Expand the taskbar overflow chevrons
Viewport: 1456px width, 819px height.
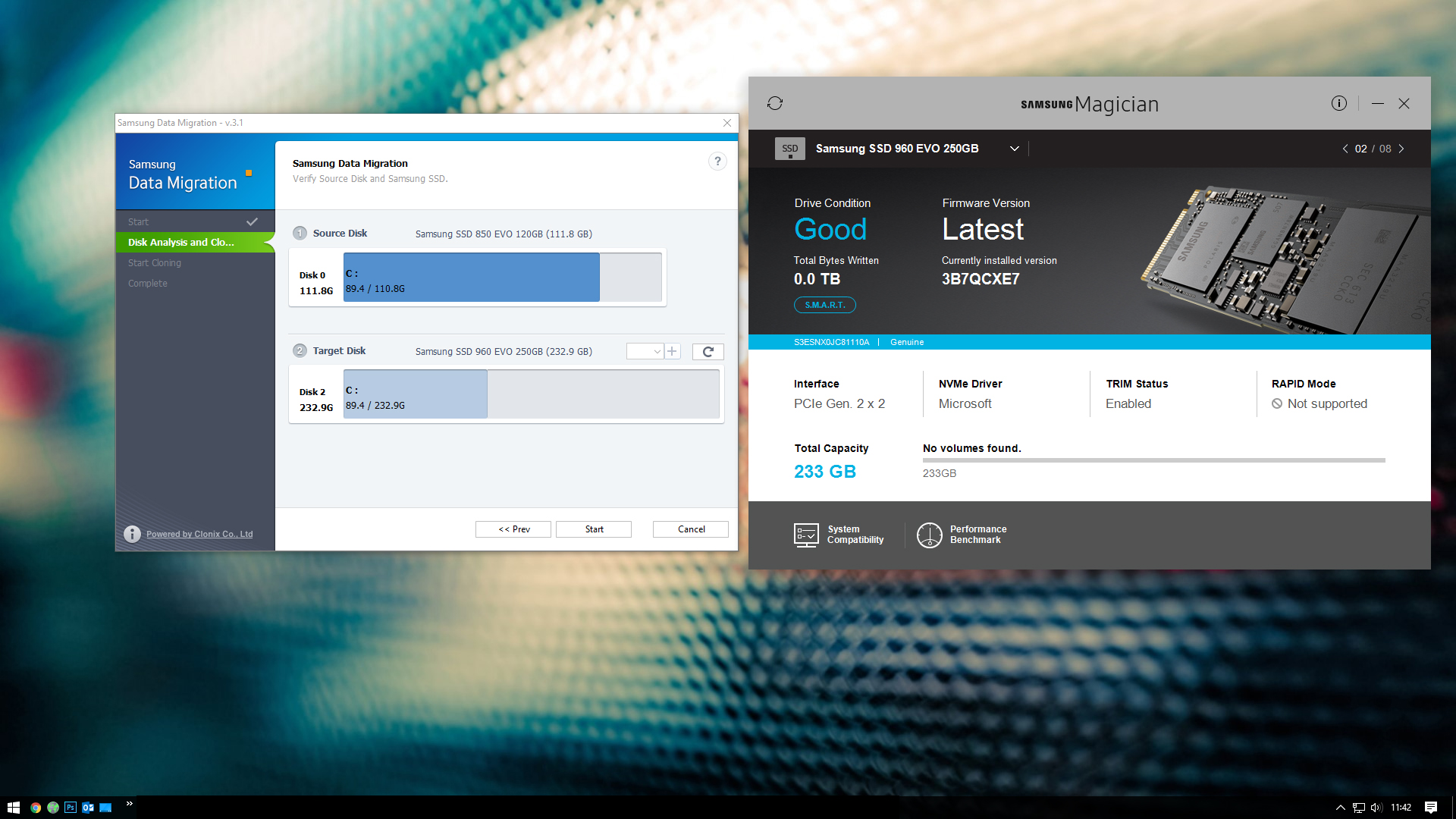coord(130,803)
